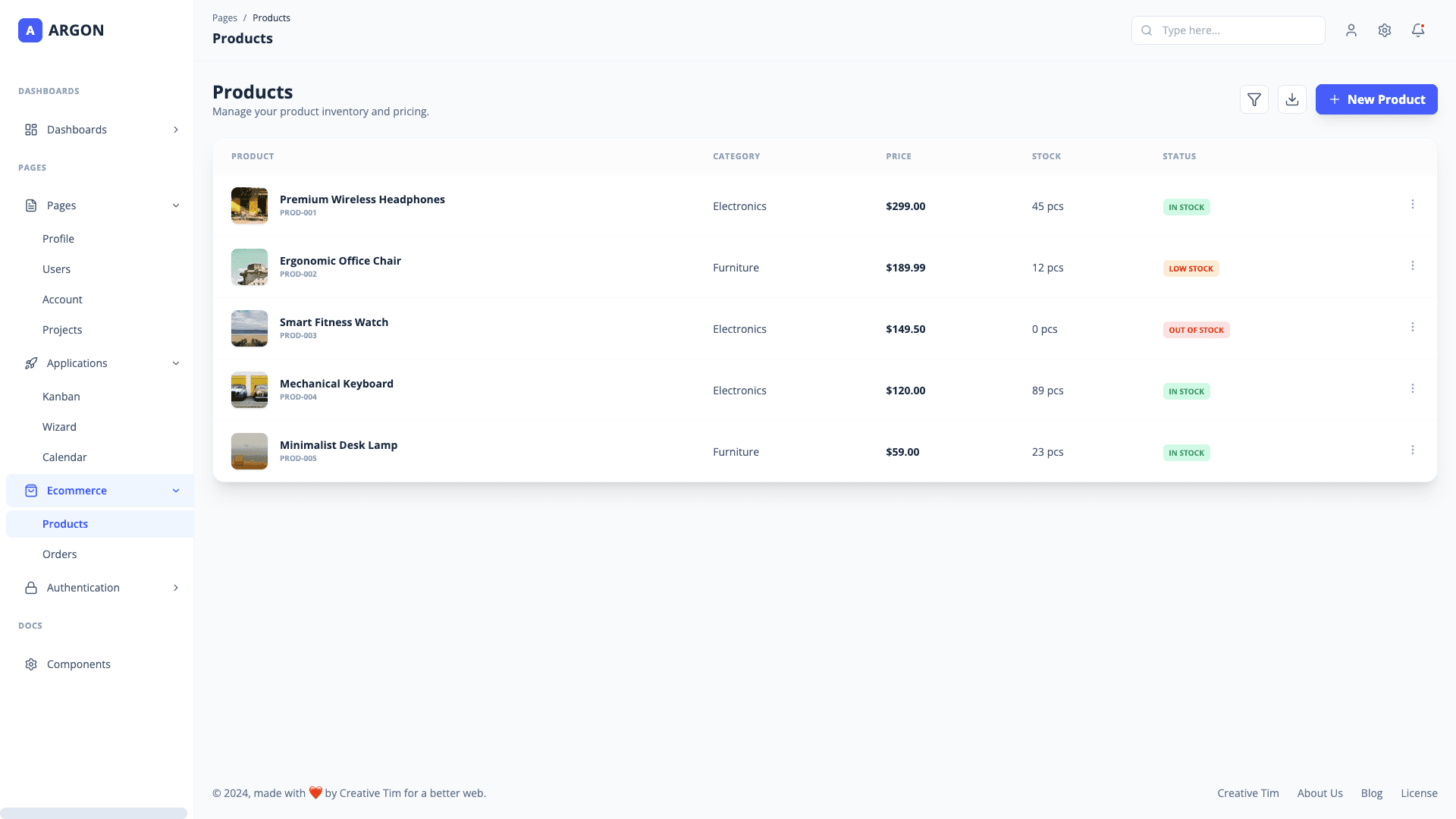Click the user profile icon in header
1456x819 pixels.
pos(1351,30)
